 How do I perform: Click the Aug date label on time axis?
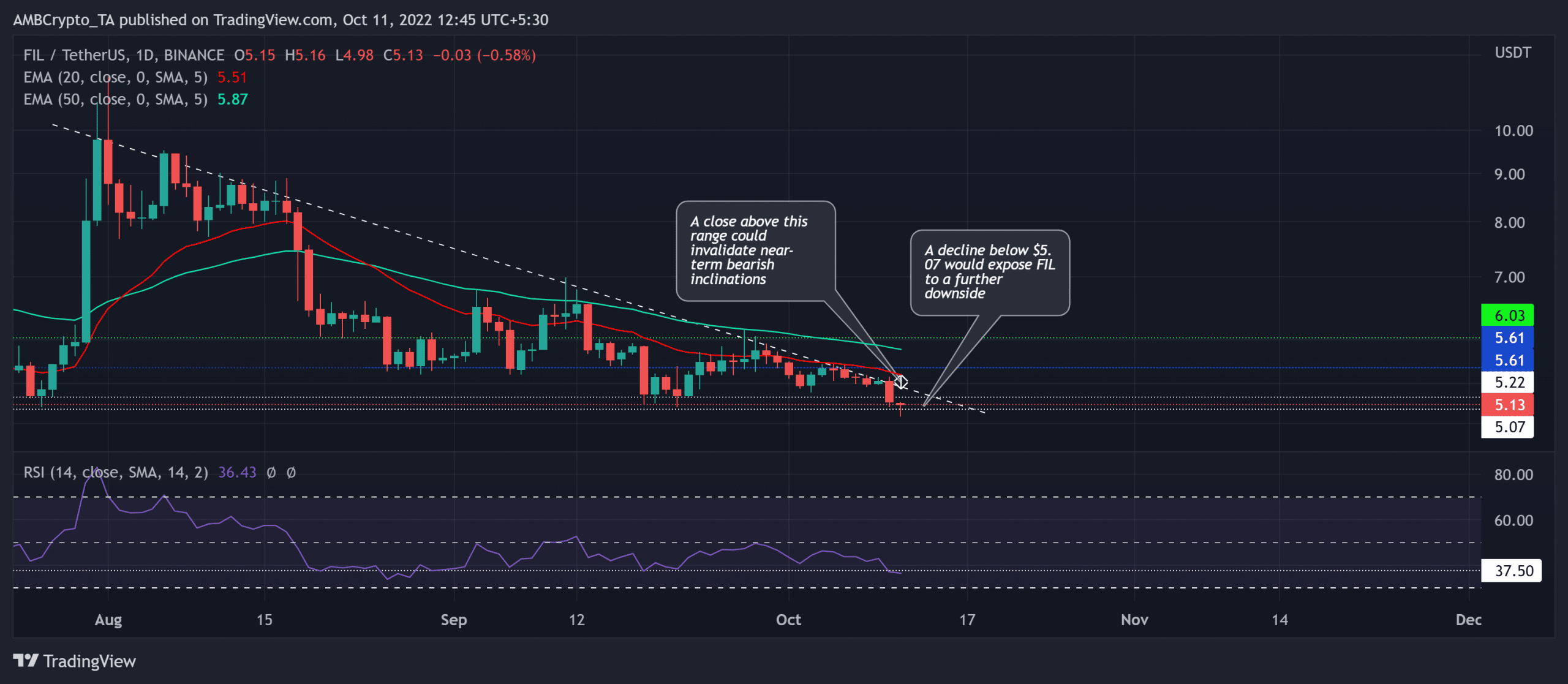tap(108, 620)
